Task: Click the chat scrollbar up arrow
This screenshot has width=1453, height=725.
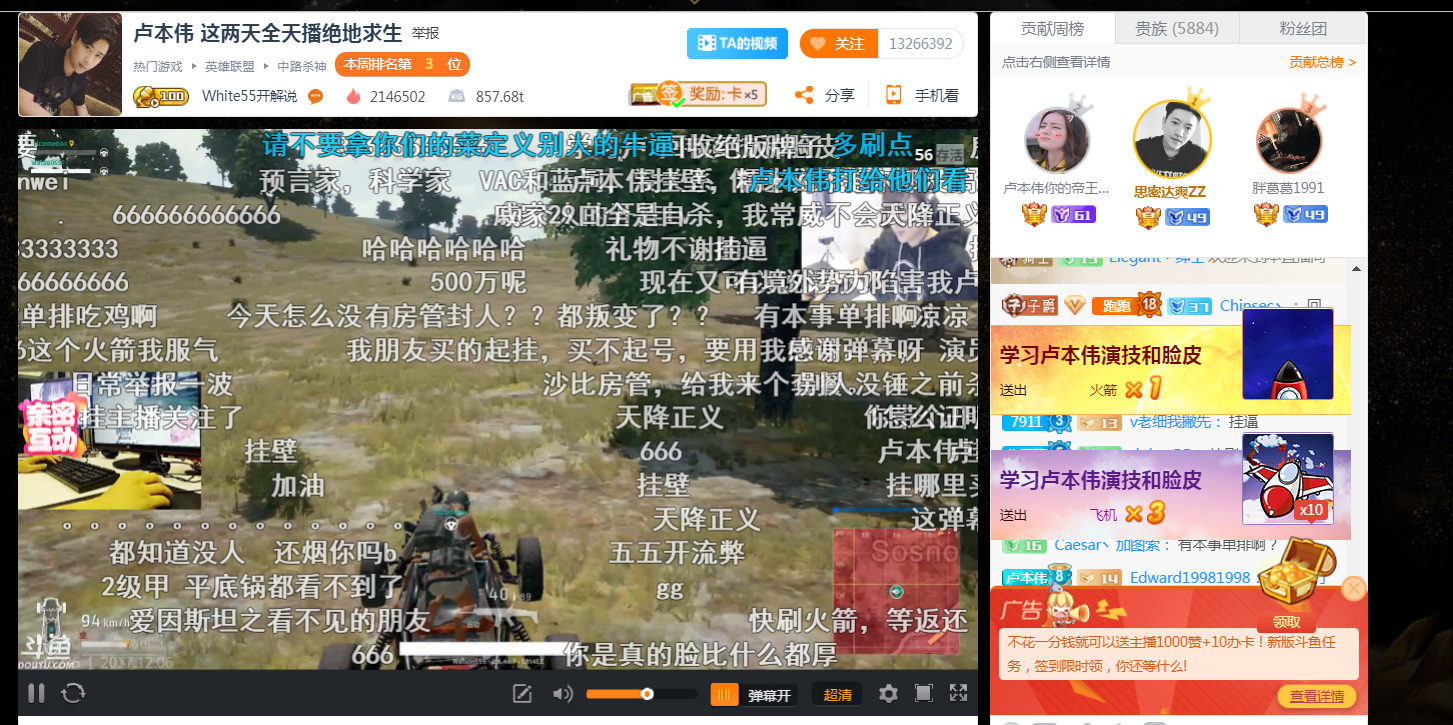Action: (x=1356, y=268)
